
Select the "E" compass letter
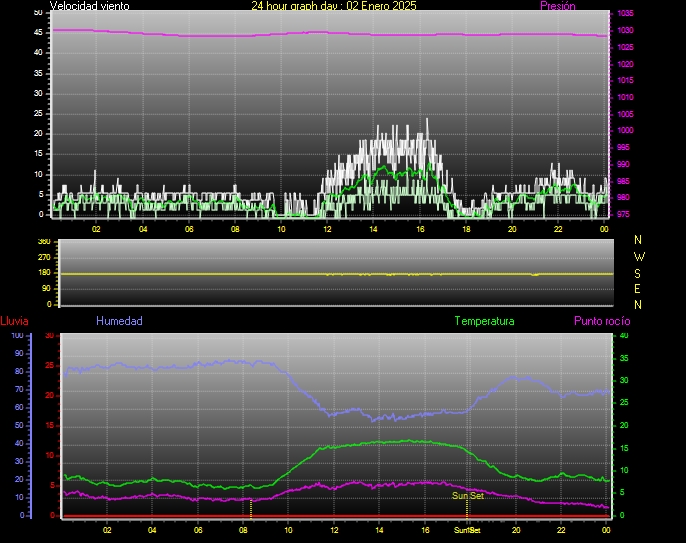point(637,289)
